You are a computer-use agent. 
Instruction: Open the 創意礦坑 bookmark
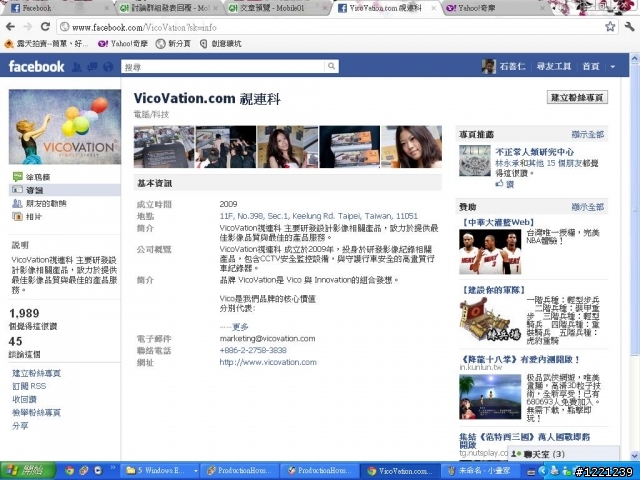click(221, 43)
